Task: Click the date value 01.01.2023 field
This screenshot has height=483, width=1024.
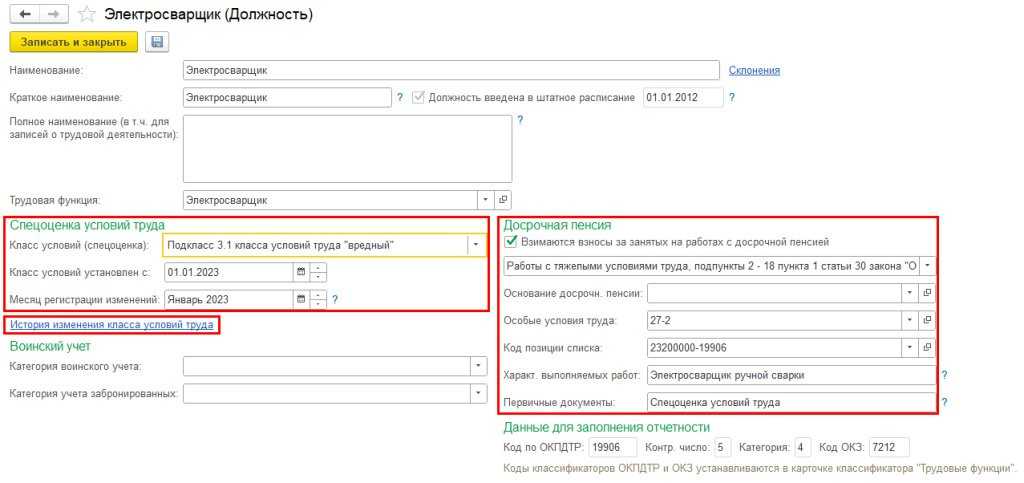Action: coord(229,272)
